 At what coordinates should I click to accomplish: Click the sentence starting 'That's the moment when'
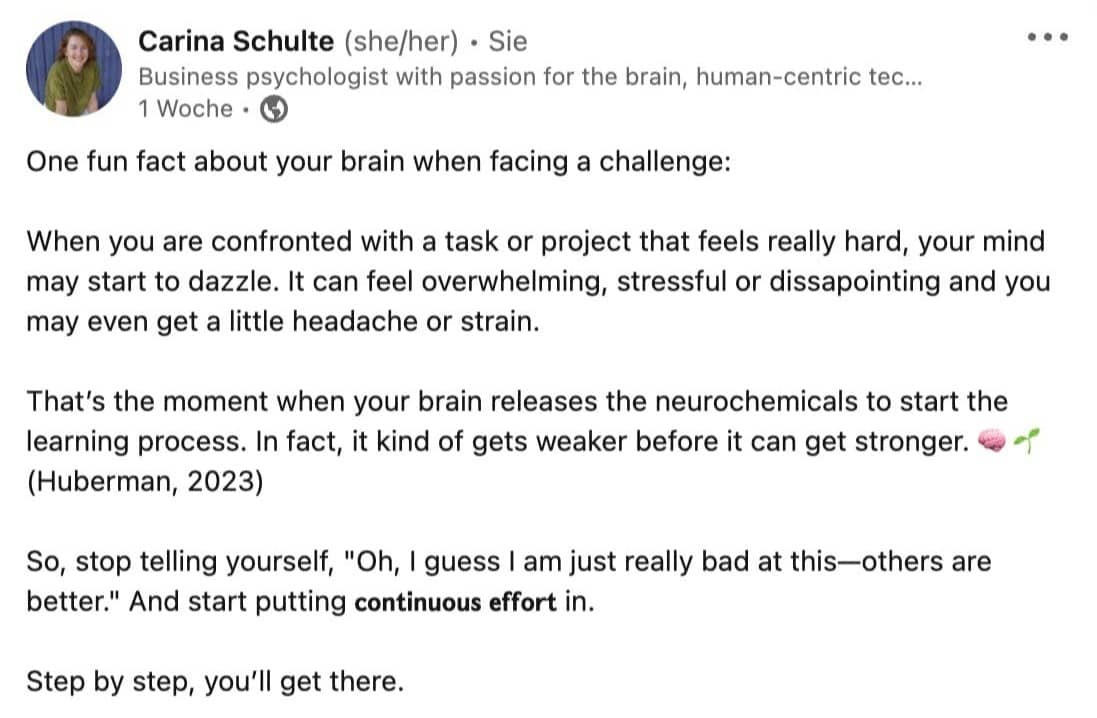pyautogui.click(x=518, y=421)
